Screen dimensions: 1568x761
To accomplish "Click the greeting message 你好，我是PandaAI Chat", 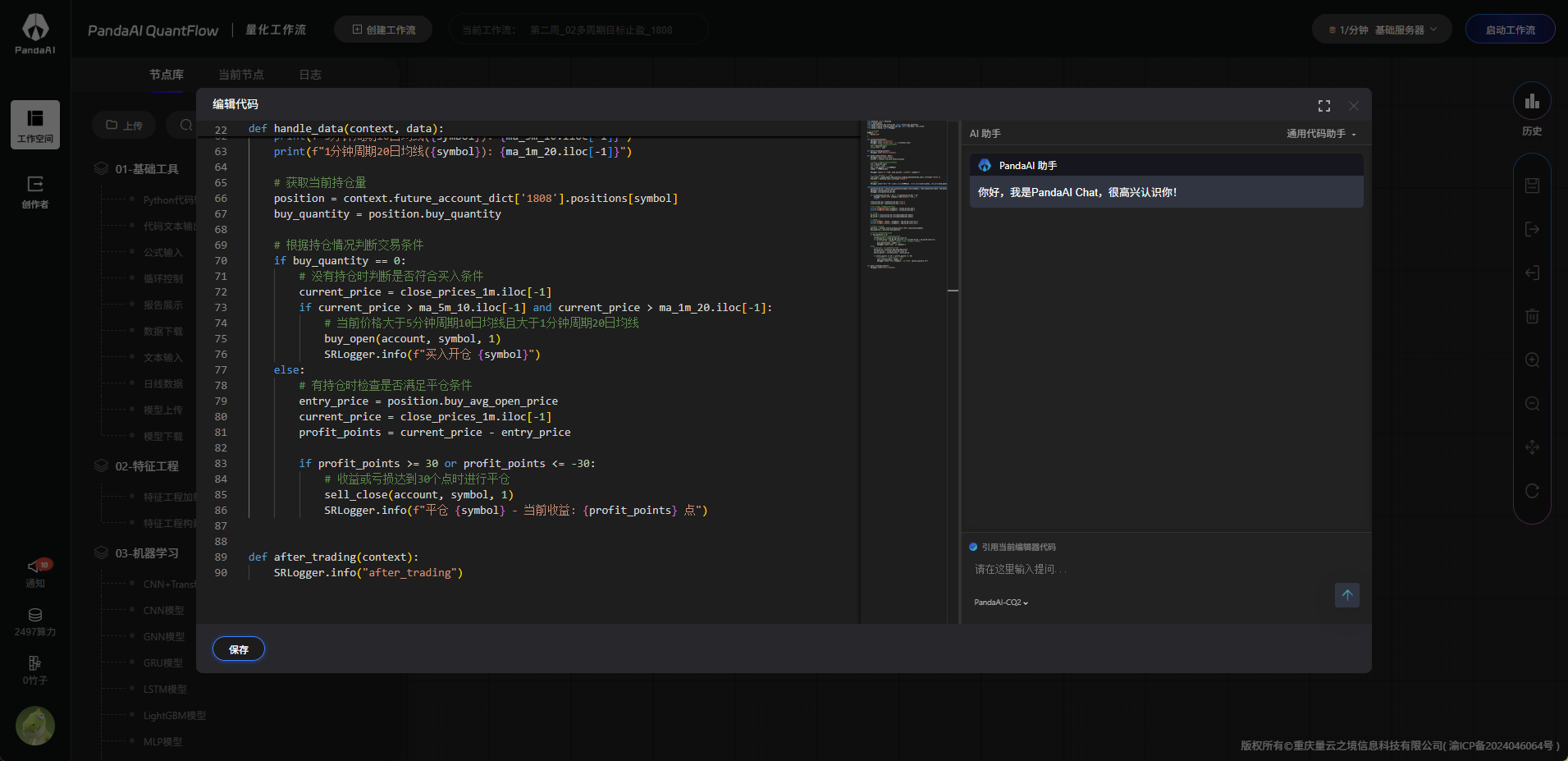I will [x=1077, y=192].
